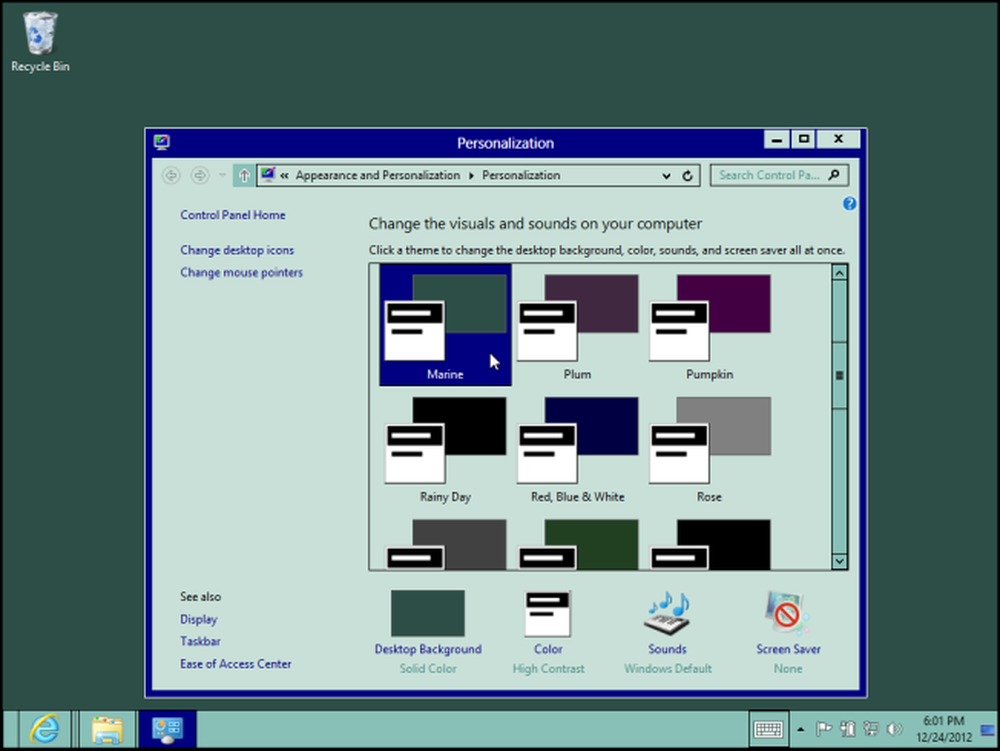
Task: Click the themes list scrollbar thumb
Action: [839, 376]
